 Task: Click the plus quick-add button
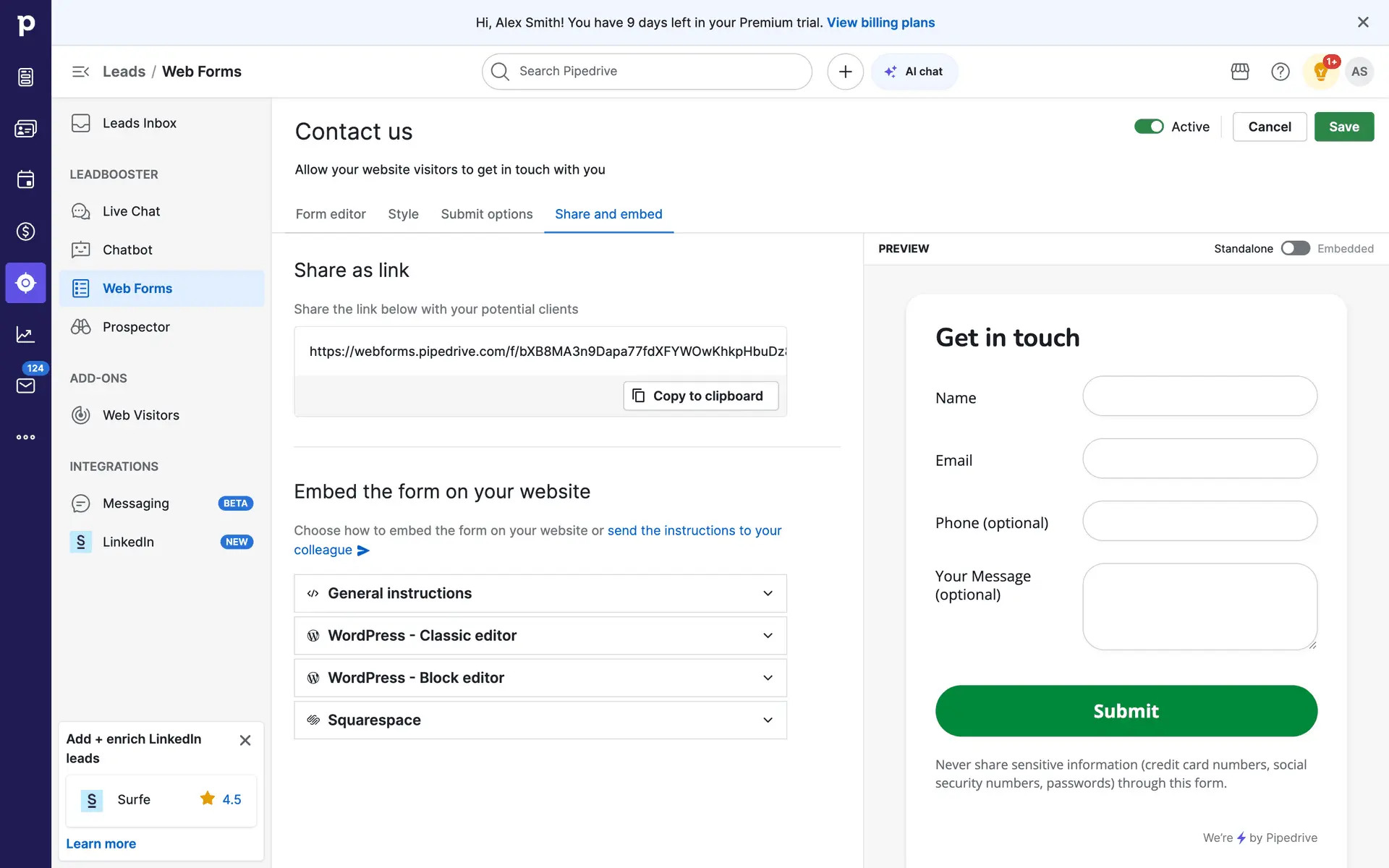845,72
